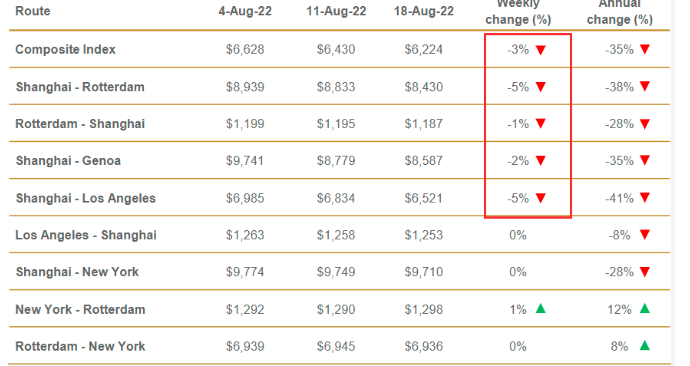Image resolution: width=690 pixels, height=366 pixels.
Task: Select the 4-Aug-22 column header
Action: coord(245,11)
